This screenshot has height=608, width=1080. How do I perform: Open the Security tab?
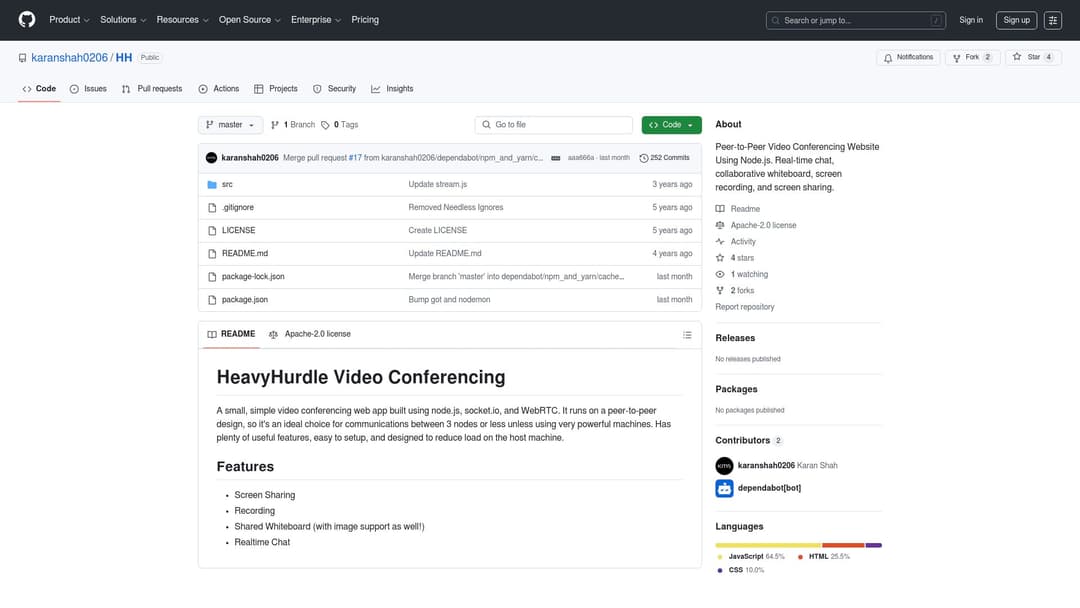coord(334,89)
